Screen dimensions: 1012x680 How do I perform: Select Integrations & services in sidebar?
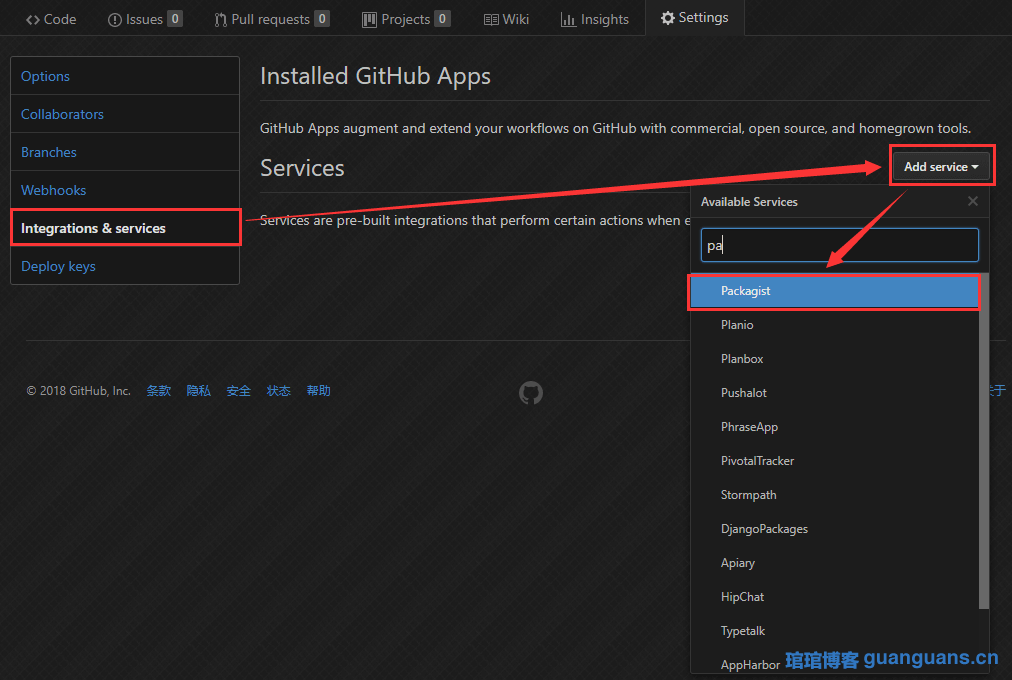click(x=125, y=228)
